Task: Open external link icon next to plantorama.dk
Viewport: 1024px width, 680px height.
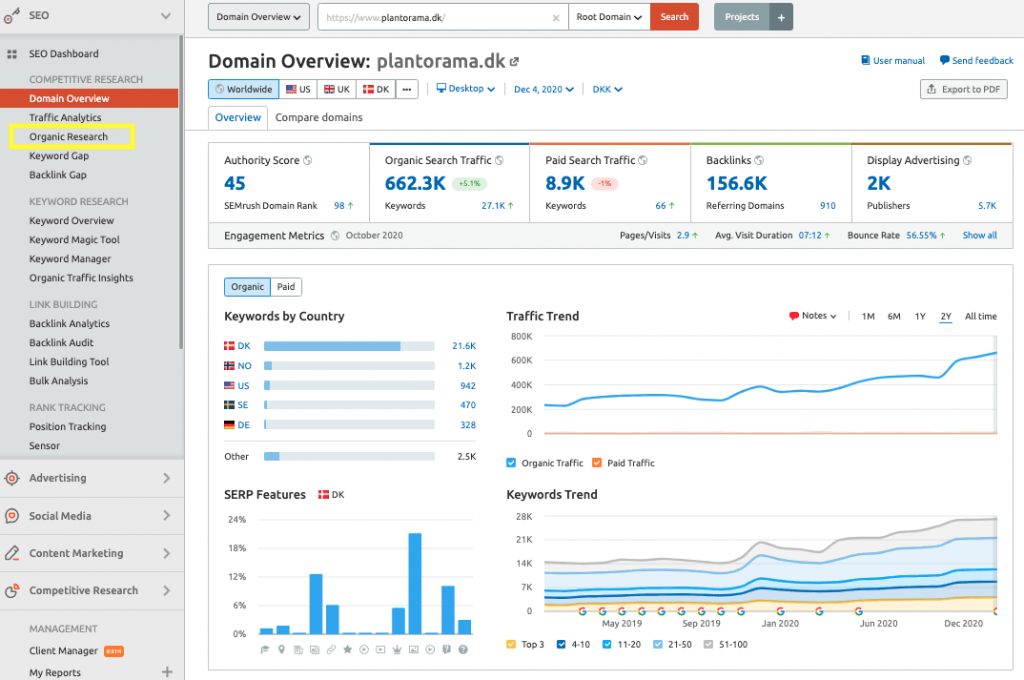Action: point(515,61)
